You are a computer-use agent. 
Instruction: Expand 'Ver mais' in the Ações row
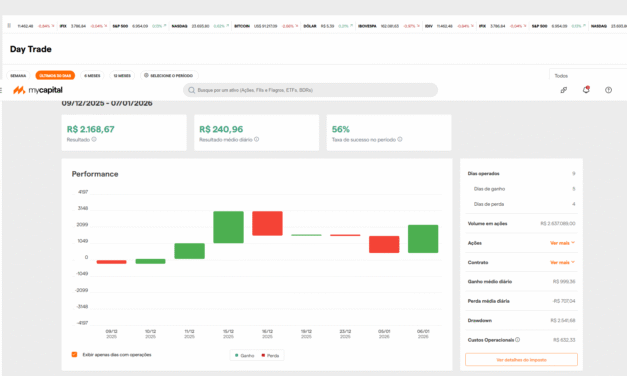[562, 243]
